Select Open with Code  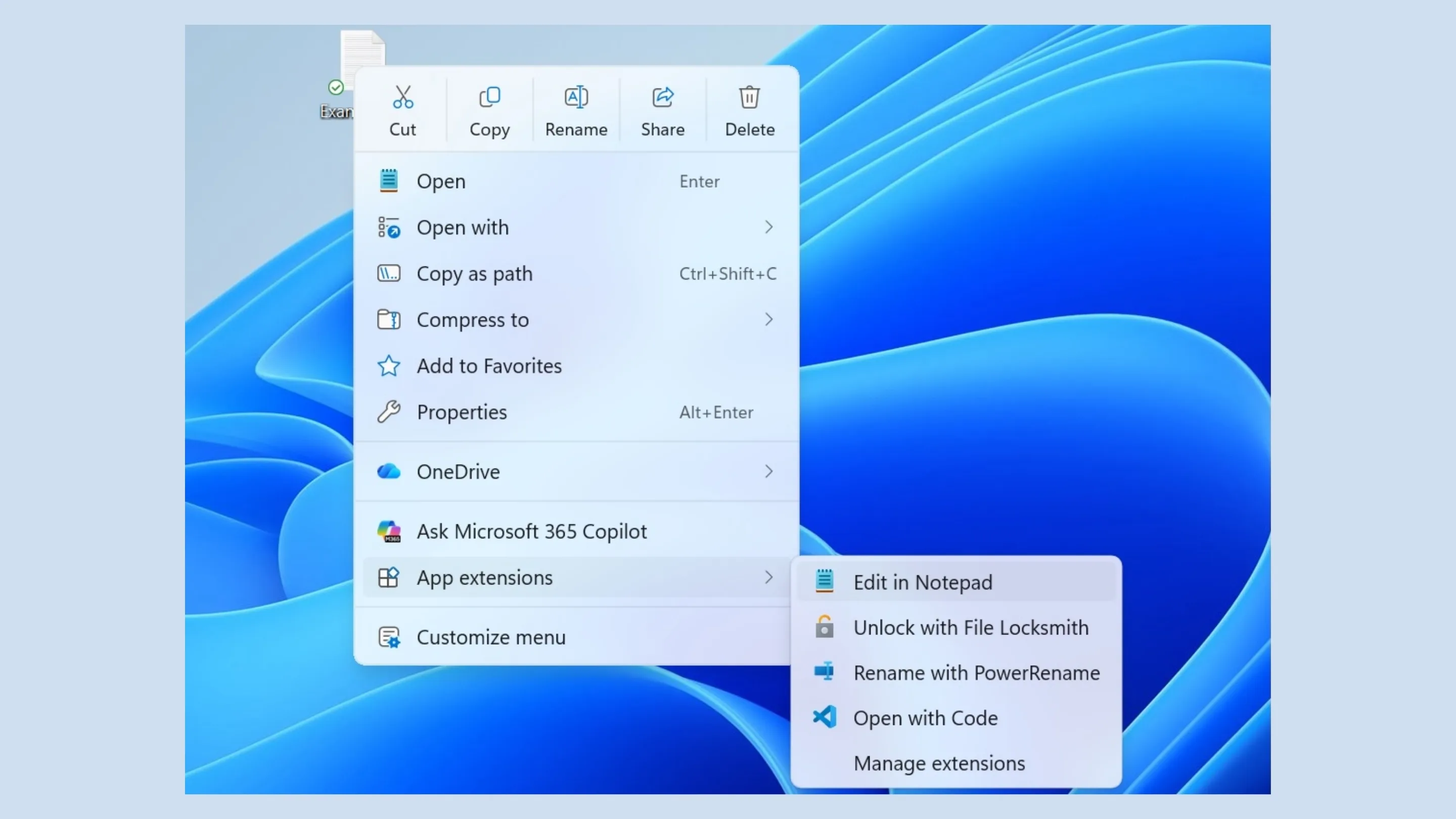tap(957, 717)
